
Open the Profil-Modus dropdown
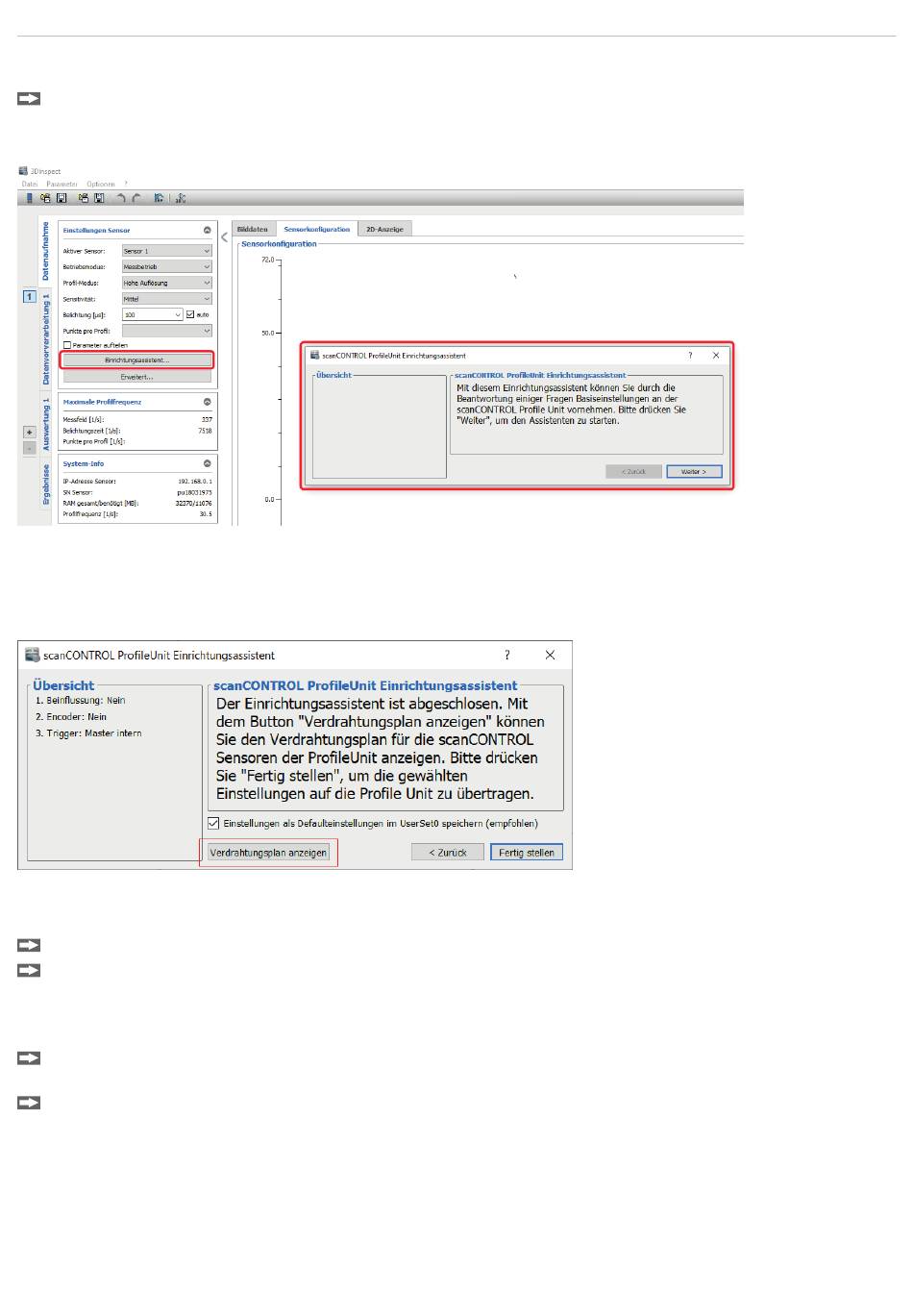(x=166, y=283)
